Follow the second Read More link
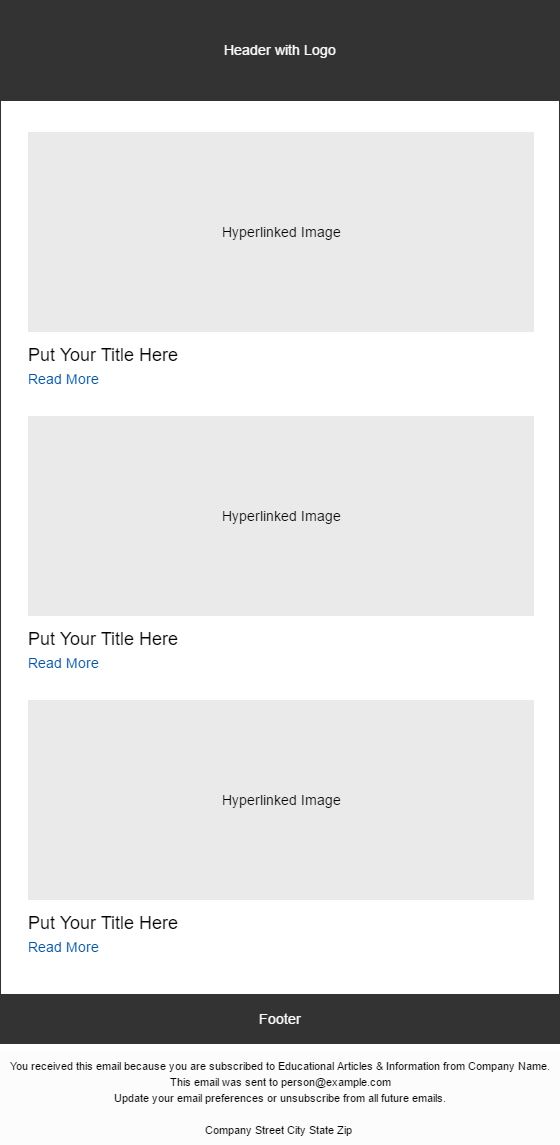Viewport: 560px width, 1145px height. (x=64, y=663)
